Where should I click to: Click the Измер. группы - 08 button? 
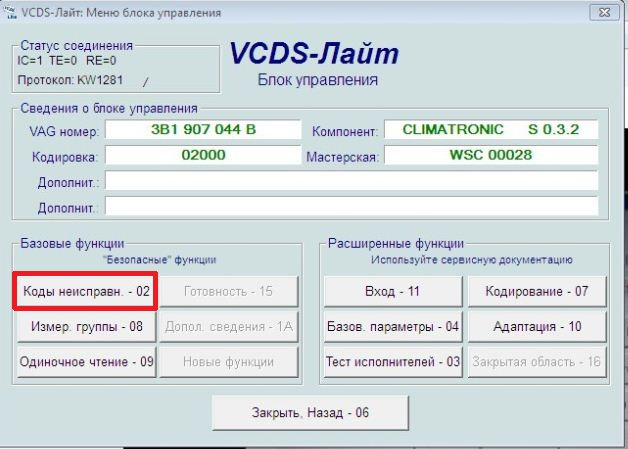pyautogui.click(x=87, y=326)
